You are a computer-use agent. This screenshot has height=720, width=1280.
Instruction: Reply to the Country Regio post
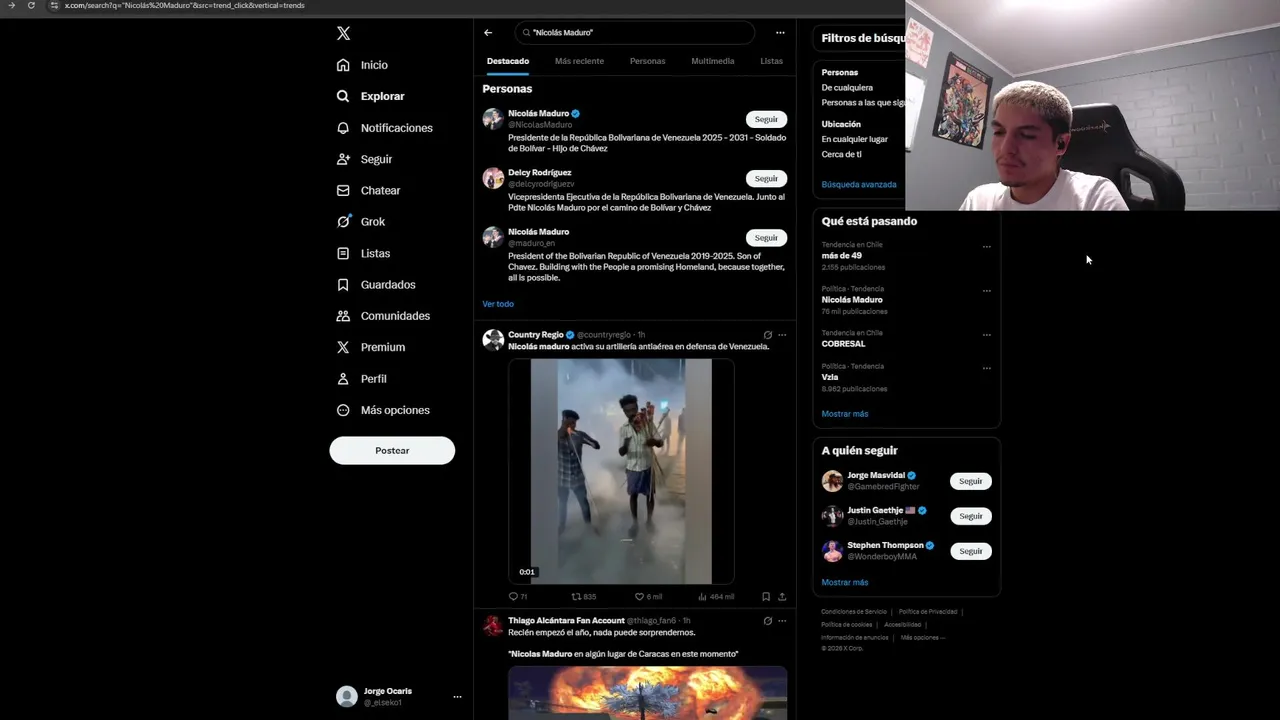tap(518, 596)
